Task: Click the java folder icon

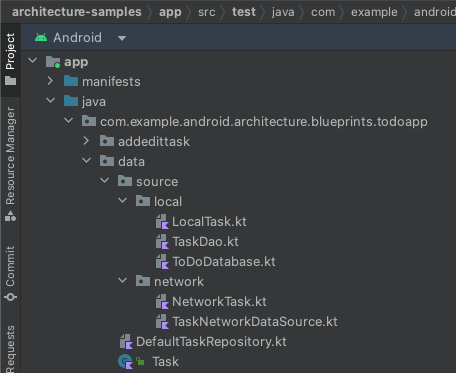Action: (x=71, y=101)
